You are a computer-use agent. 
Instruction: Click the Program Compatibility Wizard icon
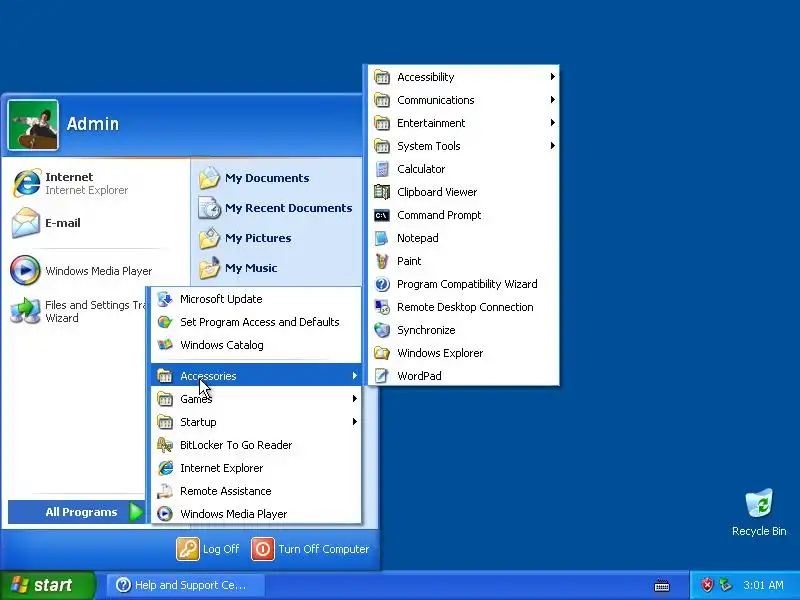[x=382, y=284]
